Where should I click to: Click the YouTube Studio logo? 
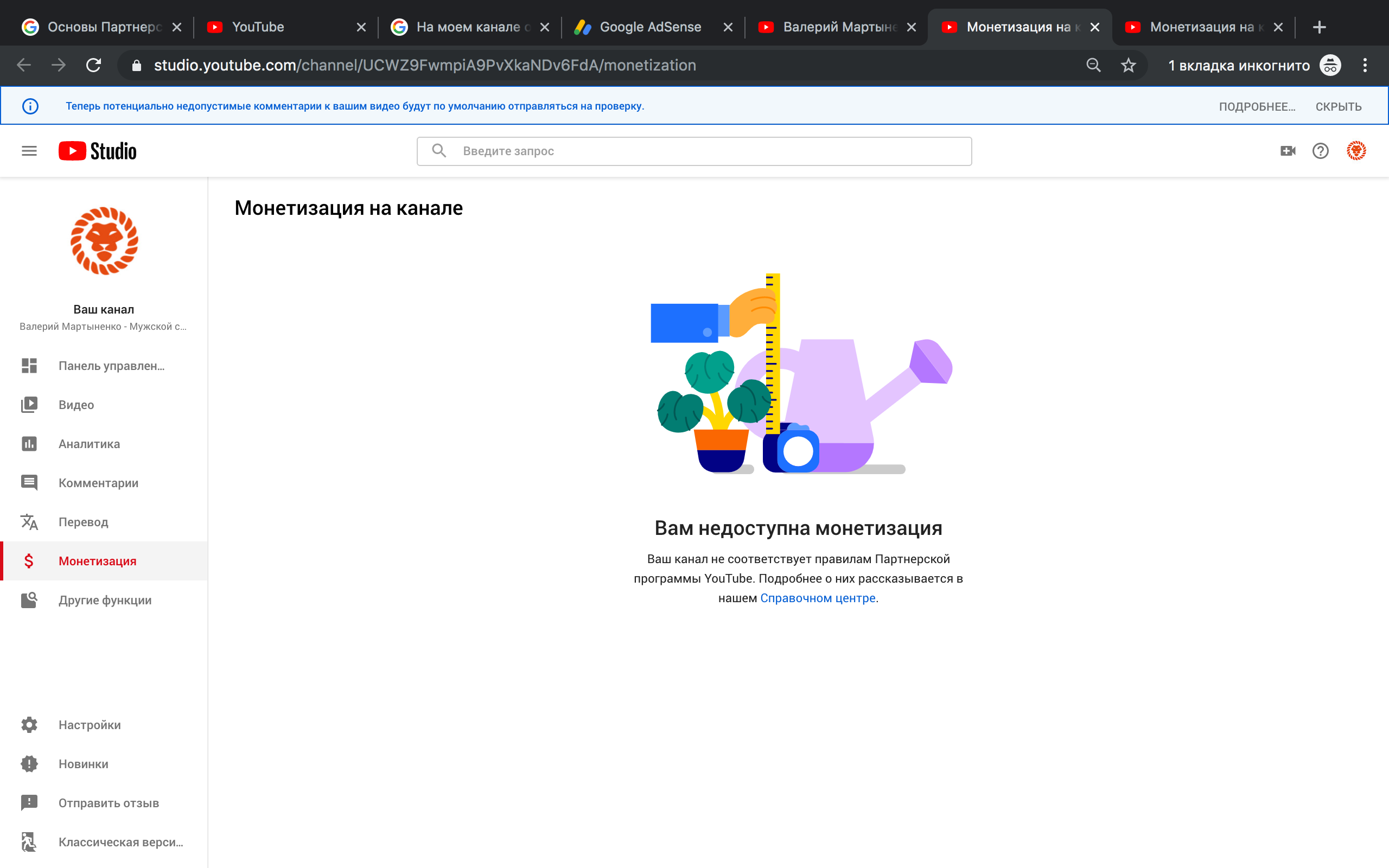[x=98, y=151]
